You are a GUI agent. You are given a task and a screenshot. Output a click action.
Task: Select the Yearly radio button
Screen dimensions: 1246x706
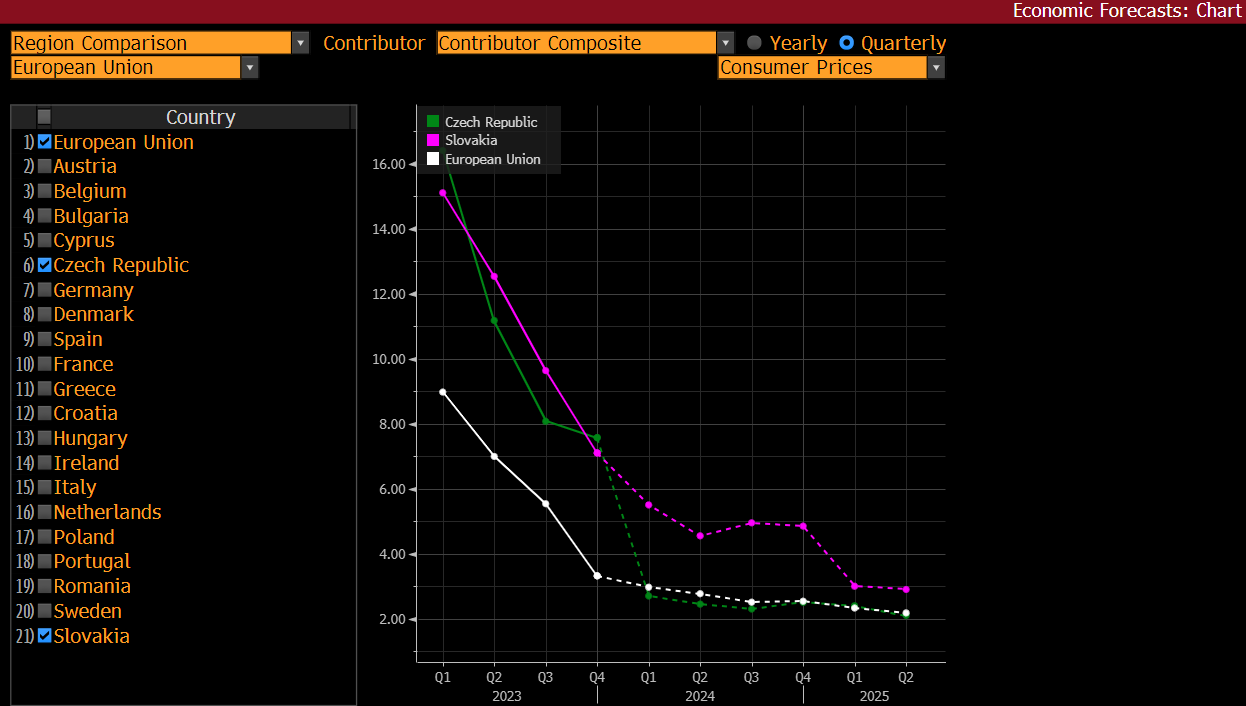[x=755, y=43]
